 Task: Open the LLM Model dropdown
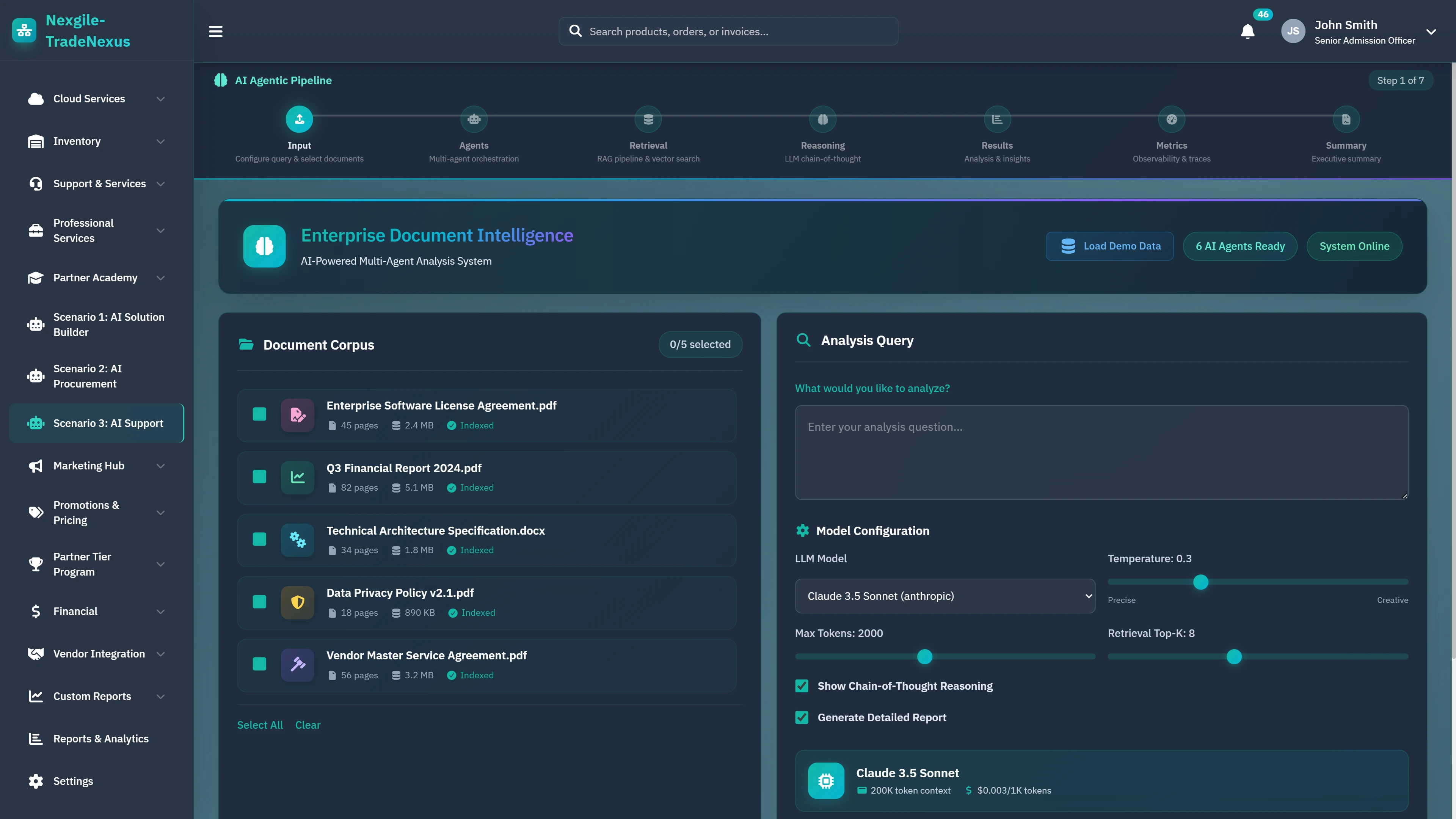coord(945,596)
